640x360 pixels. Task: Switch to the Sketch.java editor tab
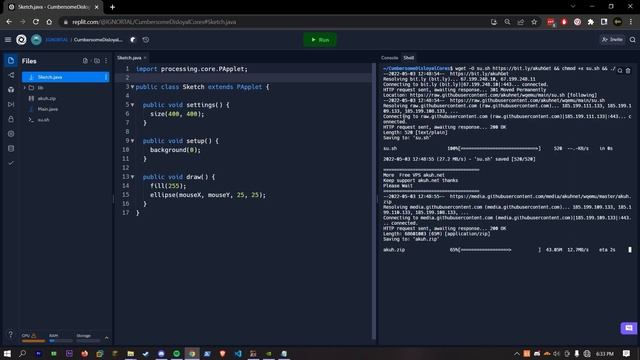(129, 58)
